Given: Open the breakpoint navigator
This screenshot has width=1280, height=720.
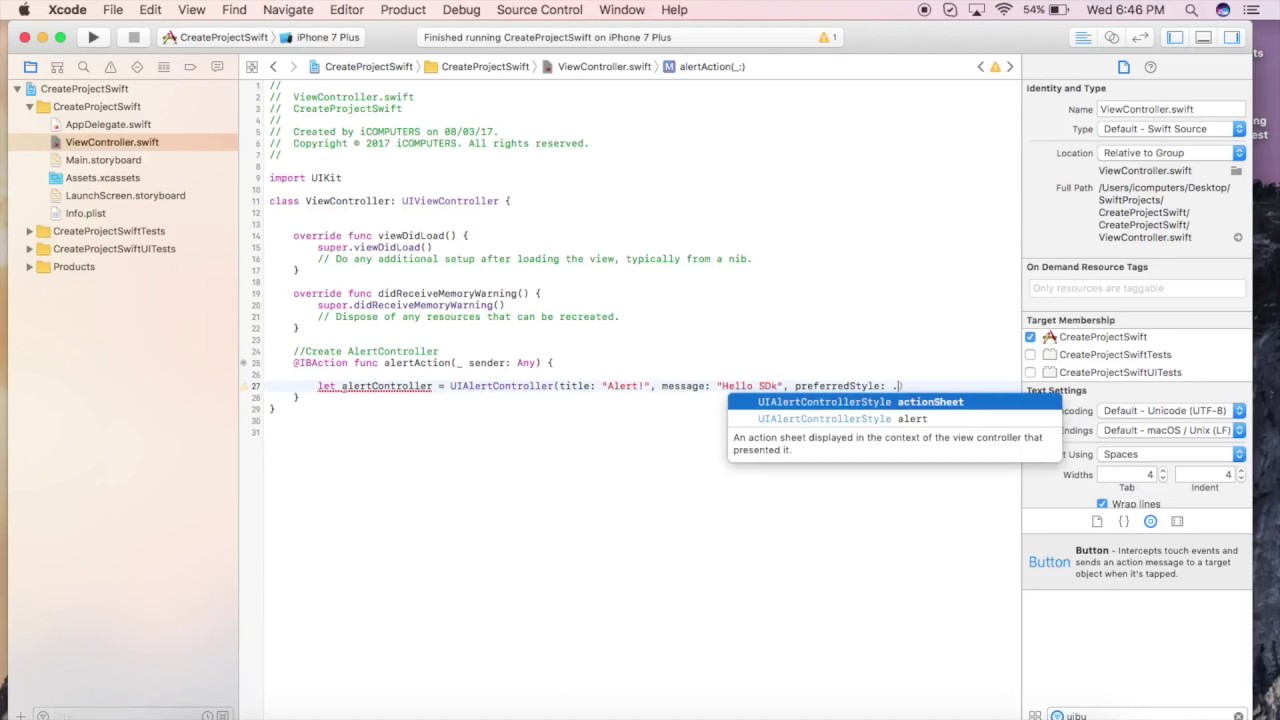Looking at the screenshot, I should click(x=190, y=67).
